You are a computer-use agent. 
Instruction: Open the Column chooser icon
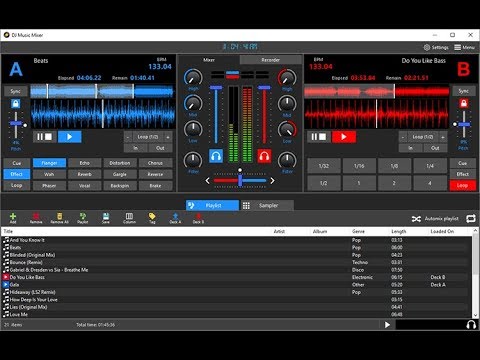(129, 218)
